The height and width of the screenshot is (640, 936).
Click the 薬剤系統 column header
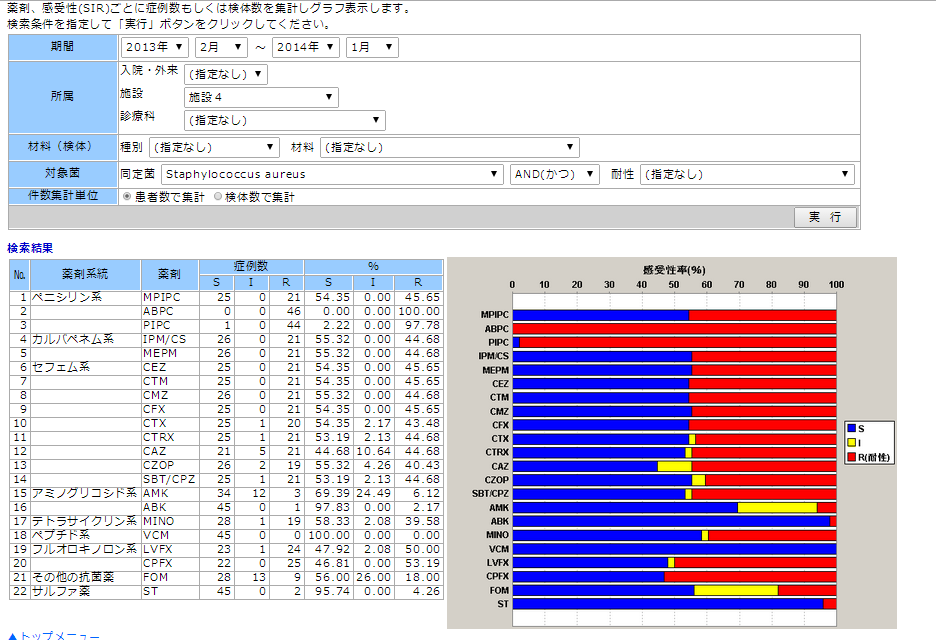(85, 274)
